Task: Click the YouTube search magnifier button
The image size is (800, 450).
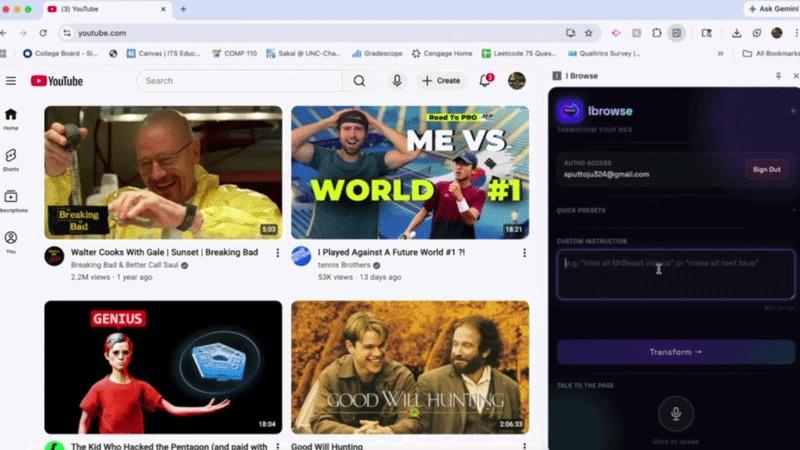Action: [359, 81]
